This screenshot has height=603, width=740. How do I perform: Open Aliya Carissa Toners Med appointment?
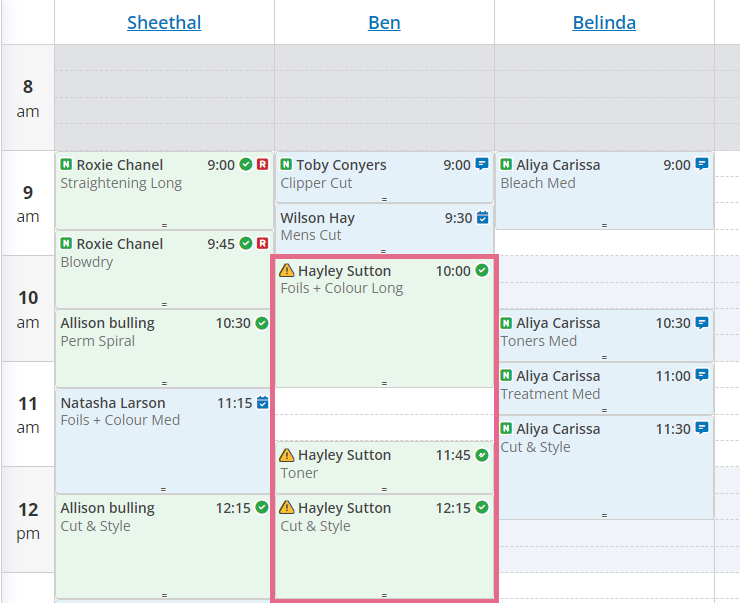click(x=604, y=335)
